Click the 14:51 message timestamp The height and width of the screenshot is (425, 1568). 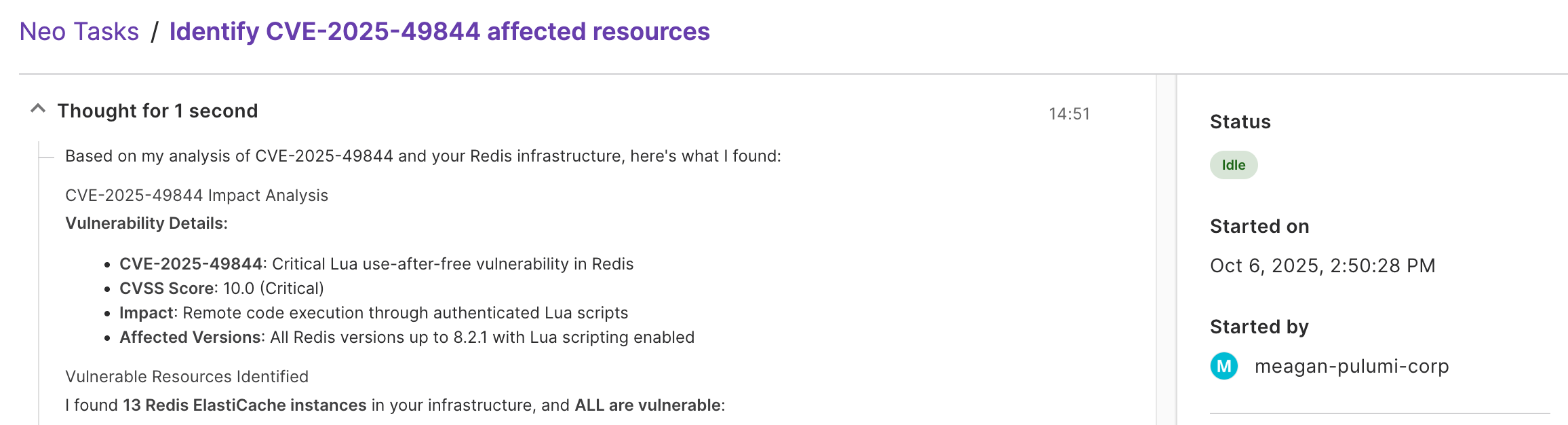tap(1069, 114)
